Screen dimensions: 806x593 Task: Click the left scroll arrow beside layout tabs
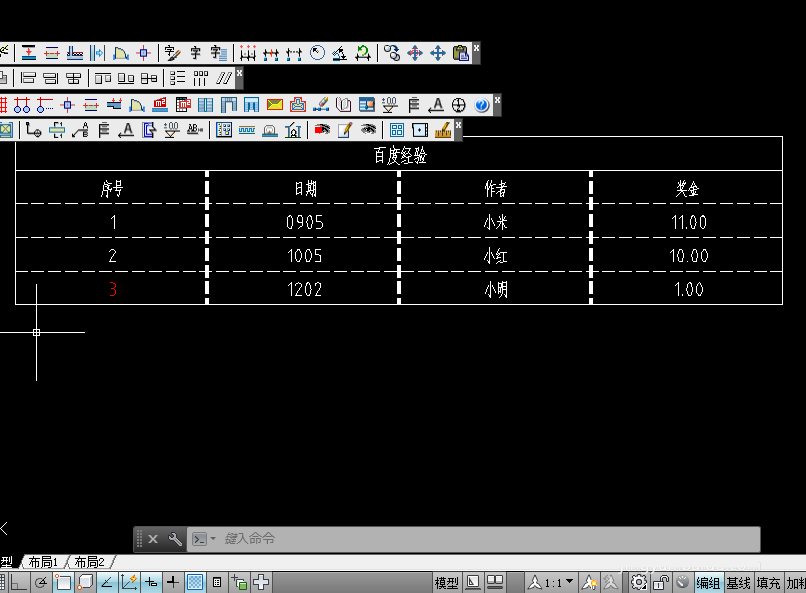(4, 528)
